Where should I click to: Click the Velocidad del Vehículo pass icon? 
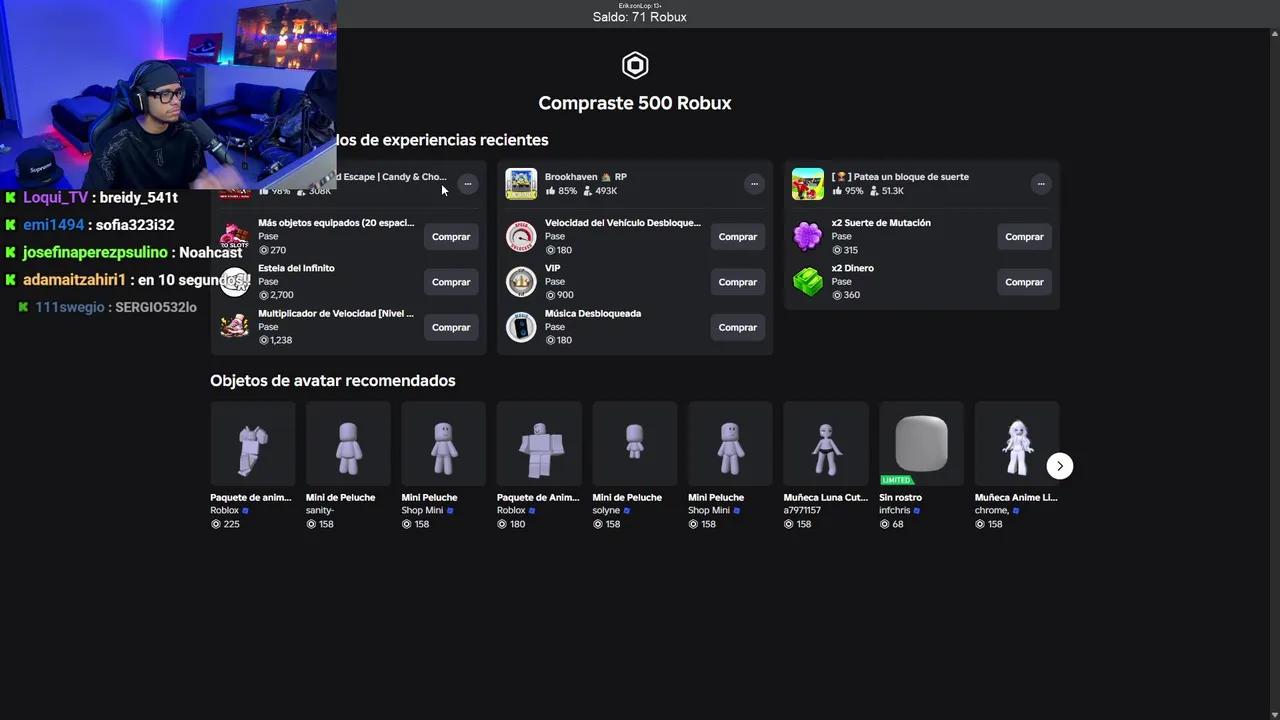(x=521, y=237)
